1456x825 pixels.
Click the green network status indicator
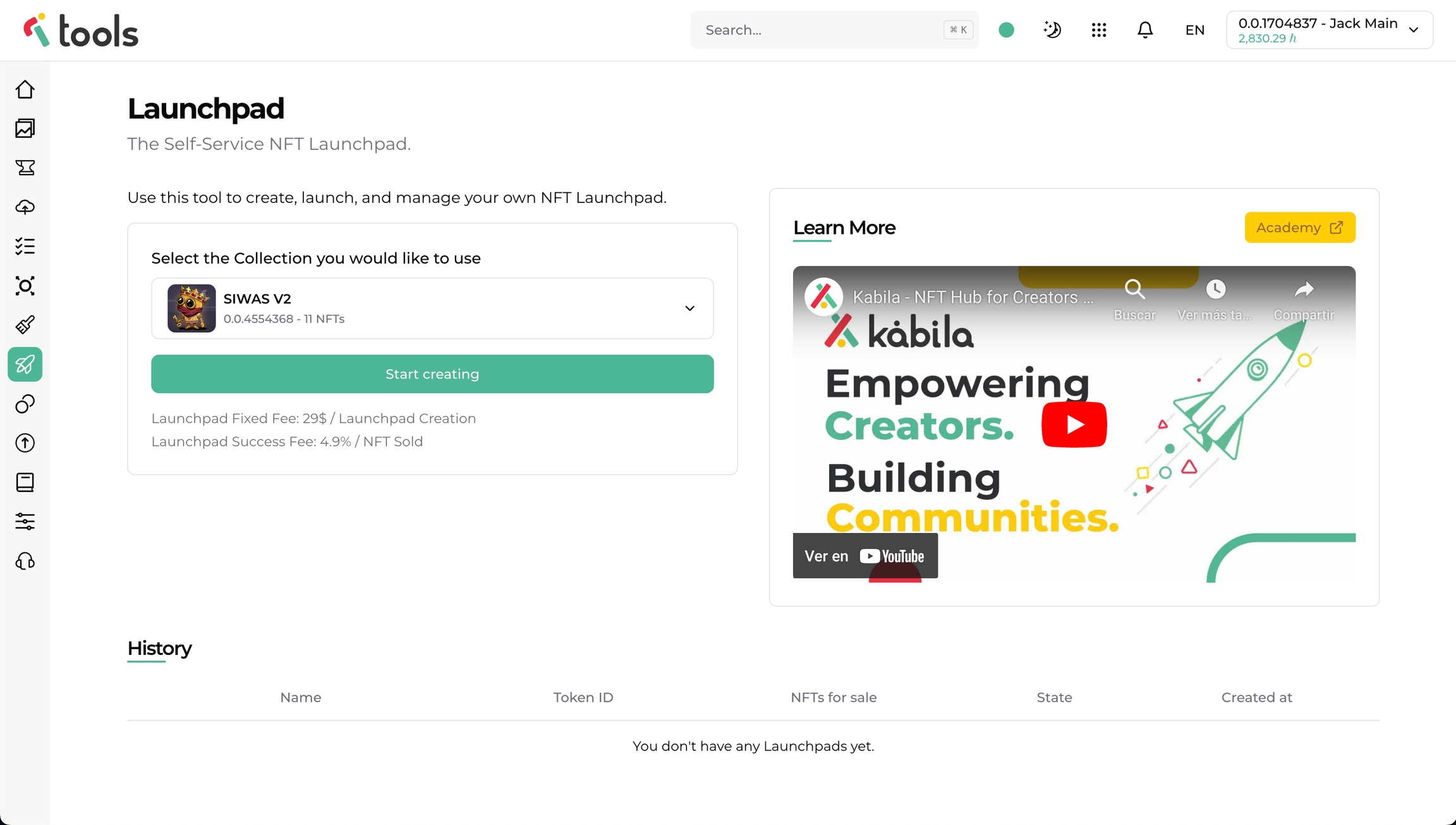1007,30
